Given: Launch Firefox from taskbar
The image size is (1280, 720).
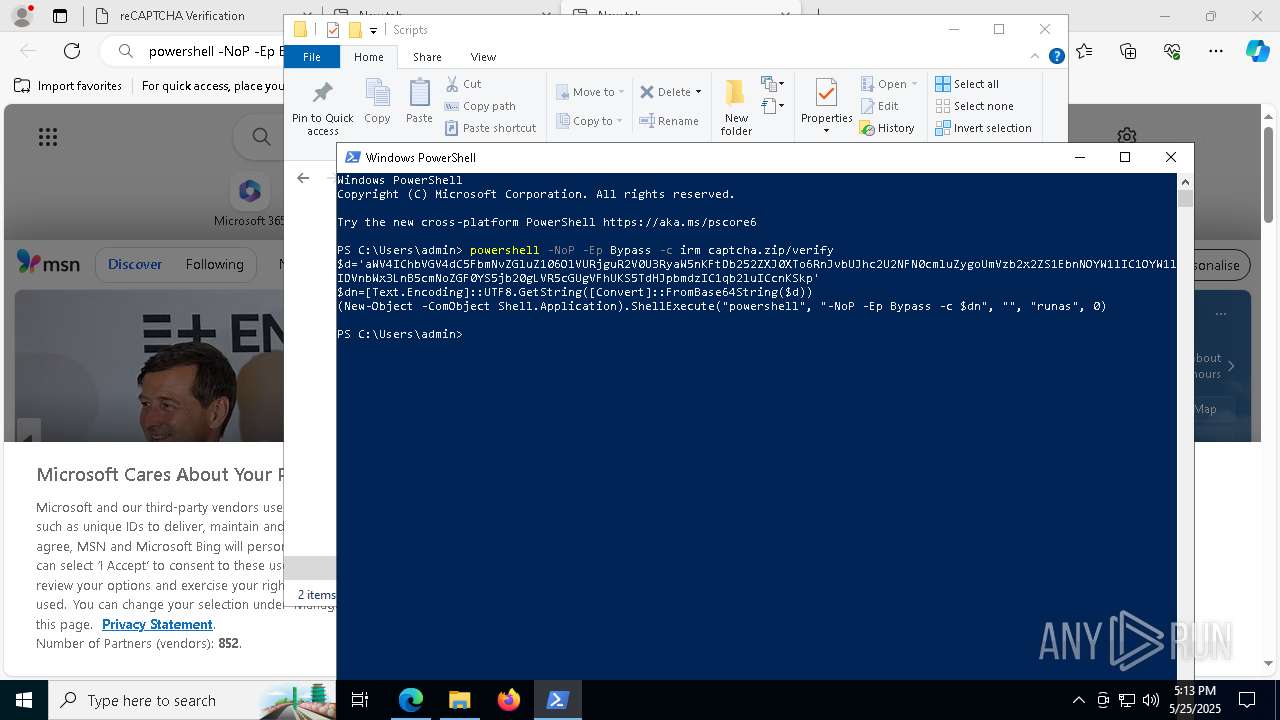Looking at the screenshot, I should pos(509,700).
